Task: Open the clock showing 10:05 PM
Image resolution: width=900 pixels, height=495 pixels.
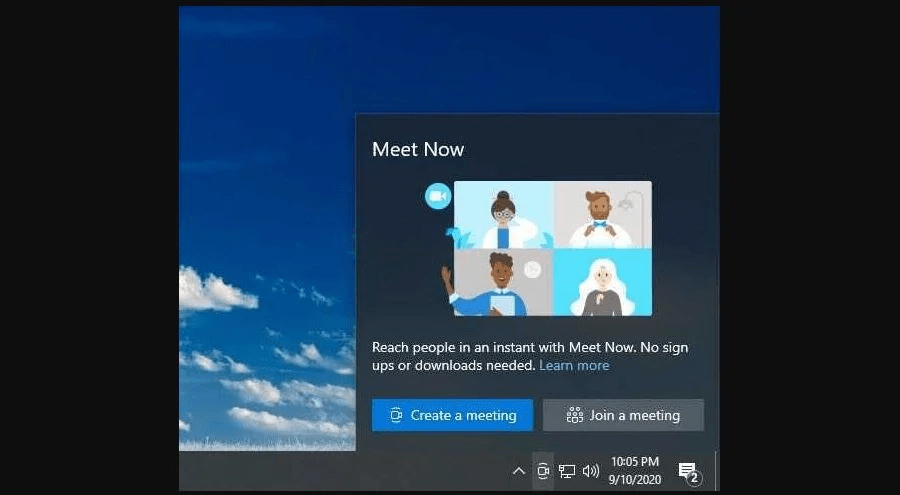Action: (x=635, y=470)
